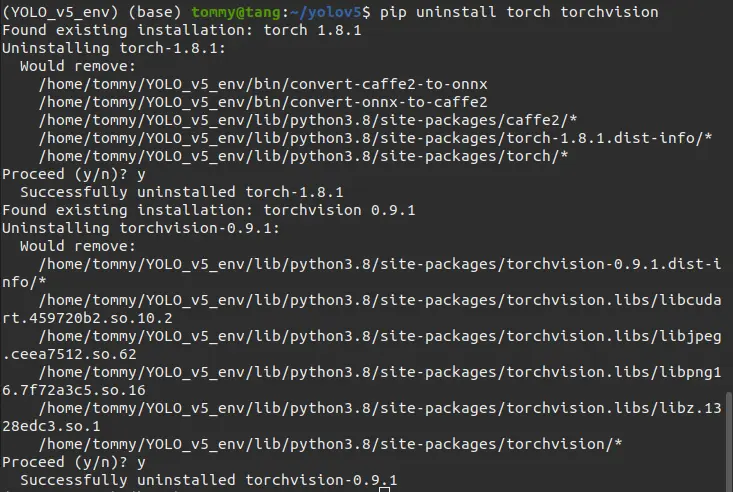
Task: Click the site-packages/caffe2/* path line
Action: pyautogui.click(x=322, y=119)
